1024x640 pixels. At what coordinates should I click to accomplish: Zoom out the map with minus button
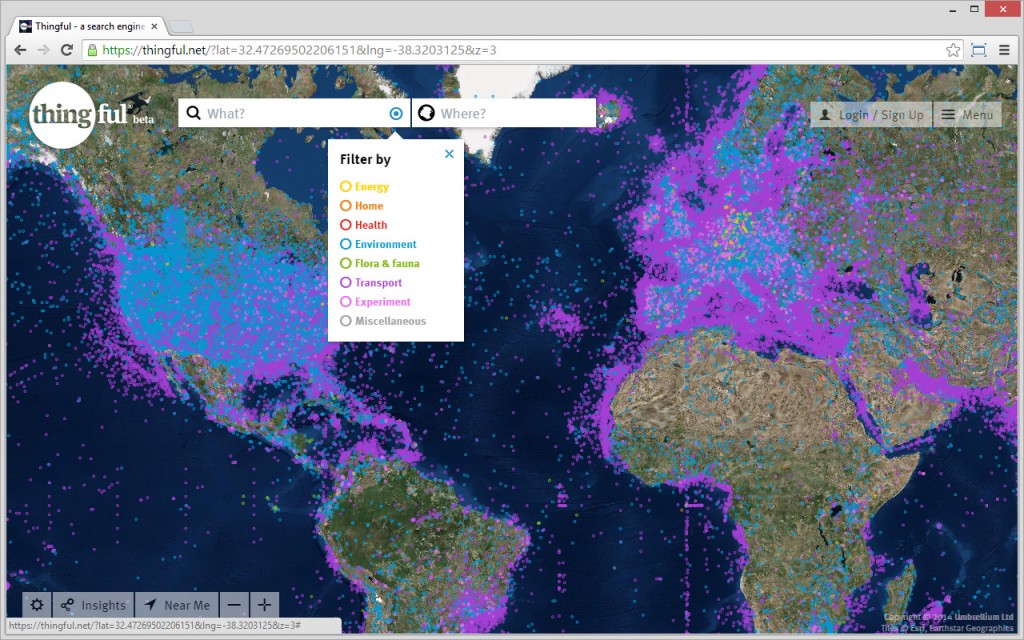coord(234,605)
